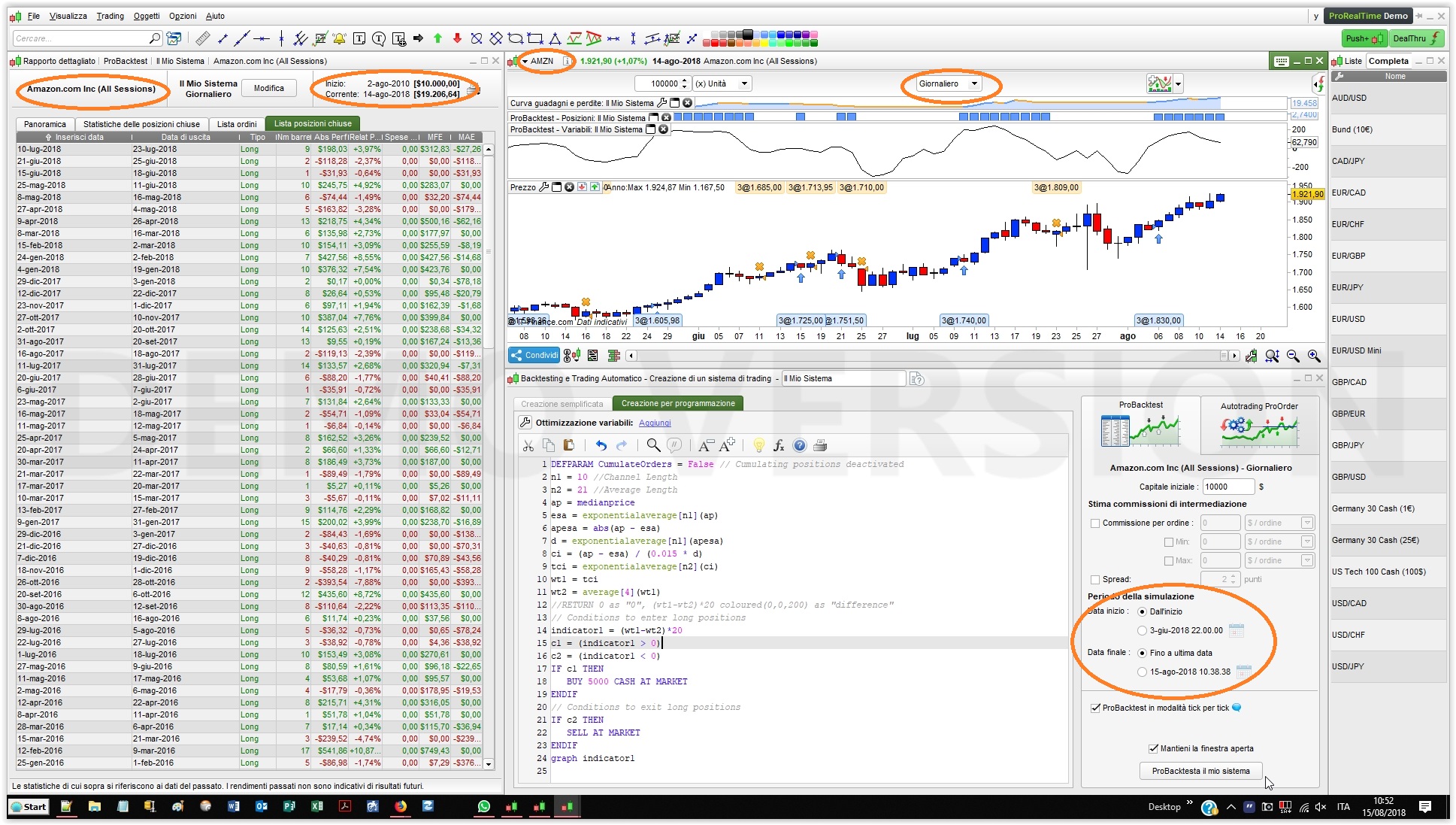This screenshot has width=1456, height=825.
Task: Click the Capitale iniziale input field
Action: (1227, 487)
